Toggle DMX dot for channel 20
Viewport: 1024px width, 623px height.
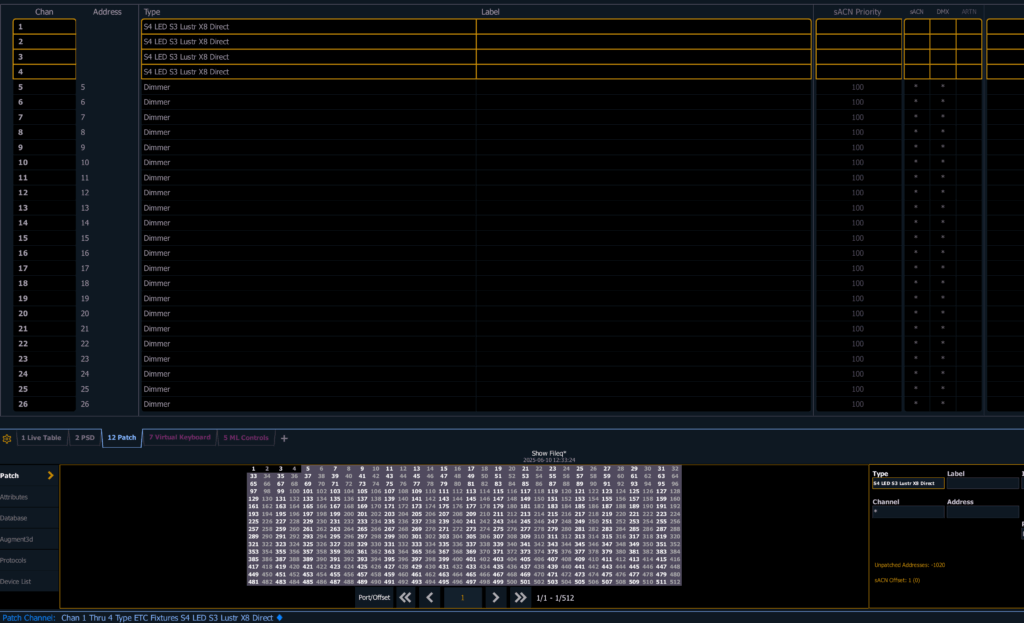point(942,313)
